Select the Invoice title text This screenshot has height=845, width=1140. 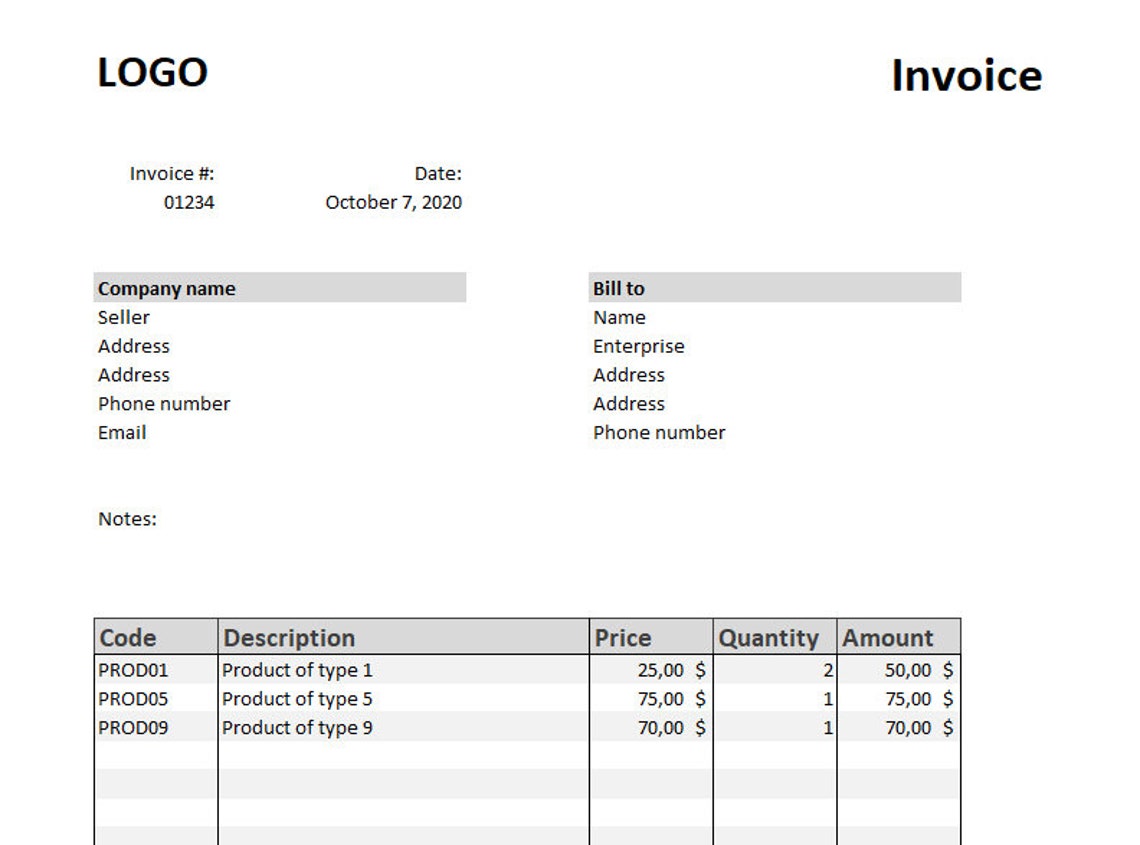coord(966,76)
